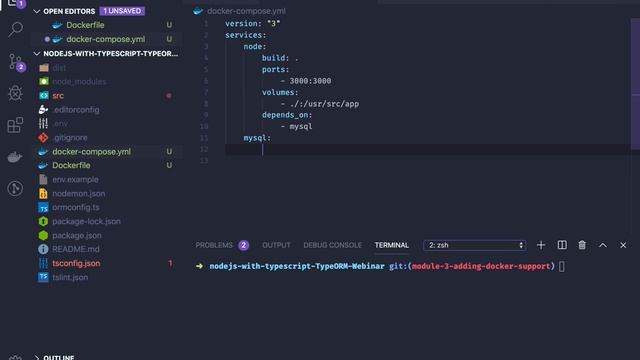Click the '- 3000:3000' port mapping text
This screenshot has height=360, width=640.
tap(306, 81)
